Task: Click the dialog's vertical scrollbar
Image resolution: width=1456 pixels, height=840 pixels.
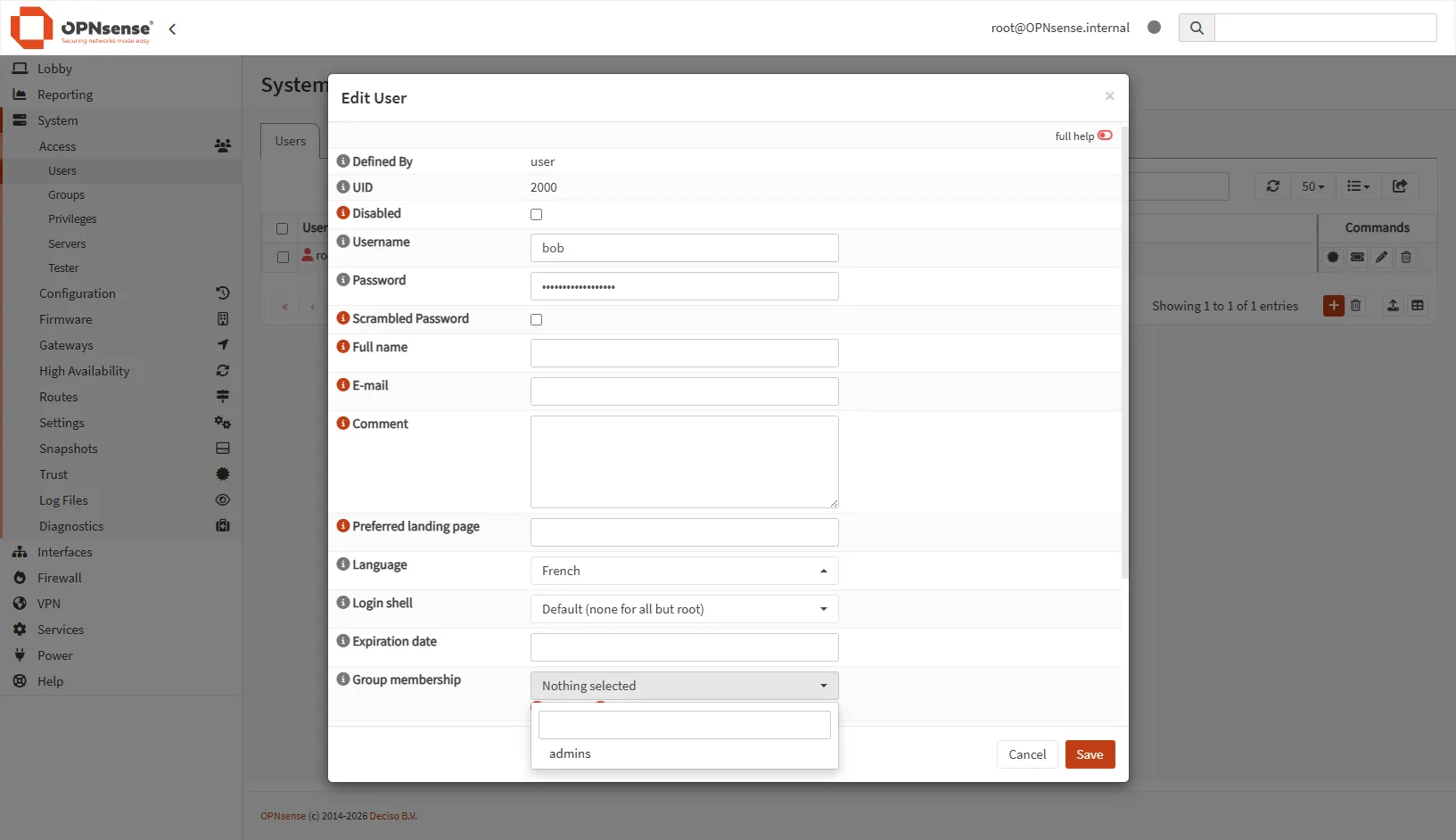Action: coord(1124,357)
